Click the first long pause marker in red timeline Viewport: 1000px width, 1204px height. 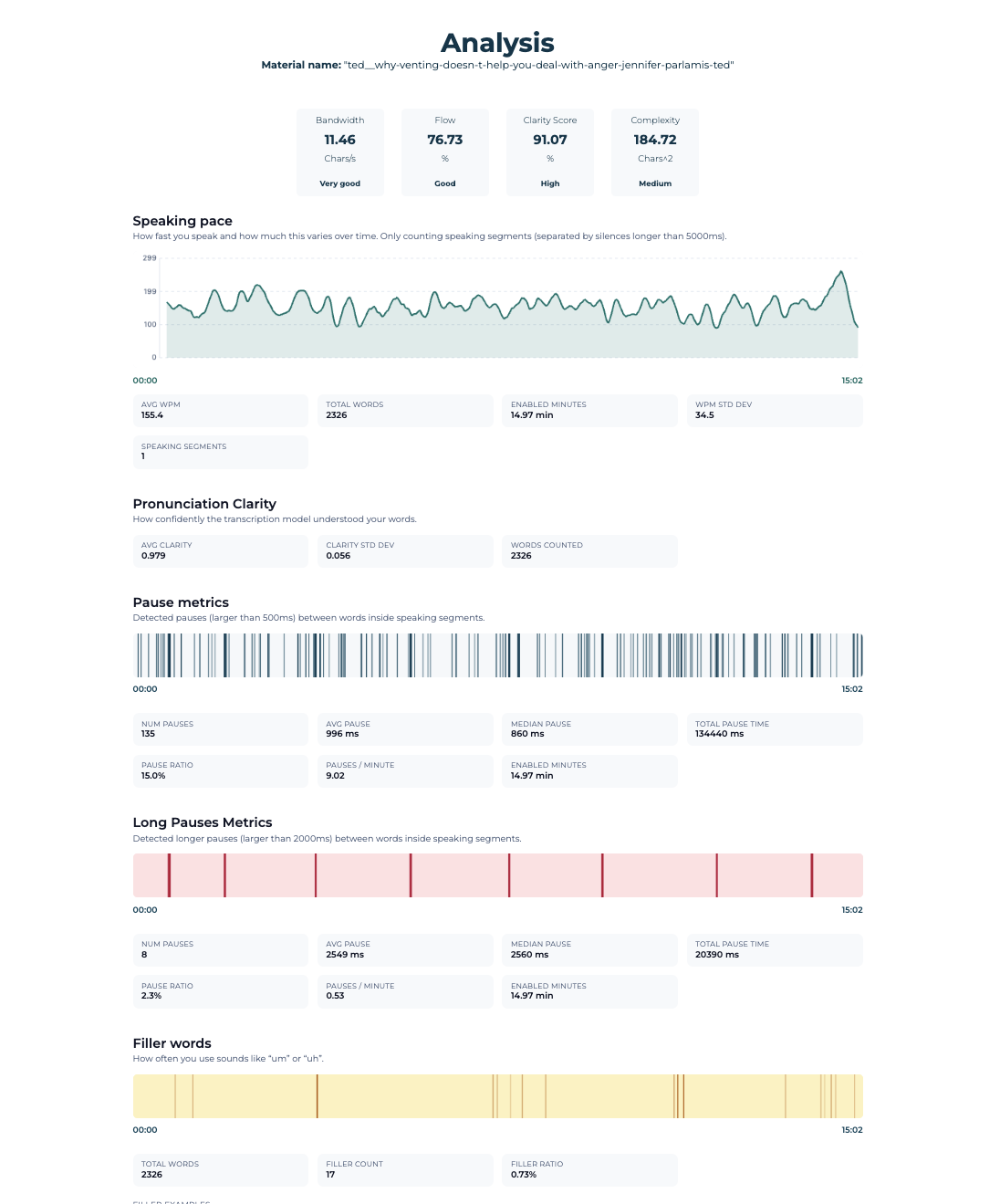click(x=169, y=875)
